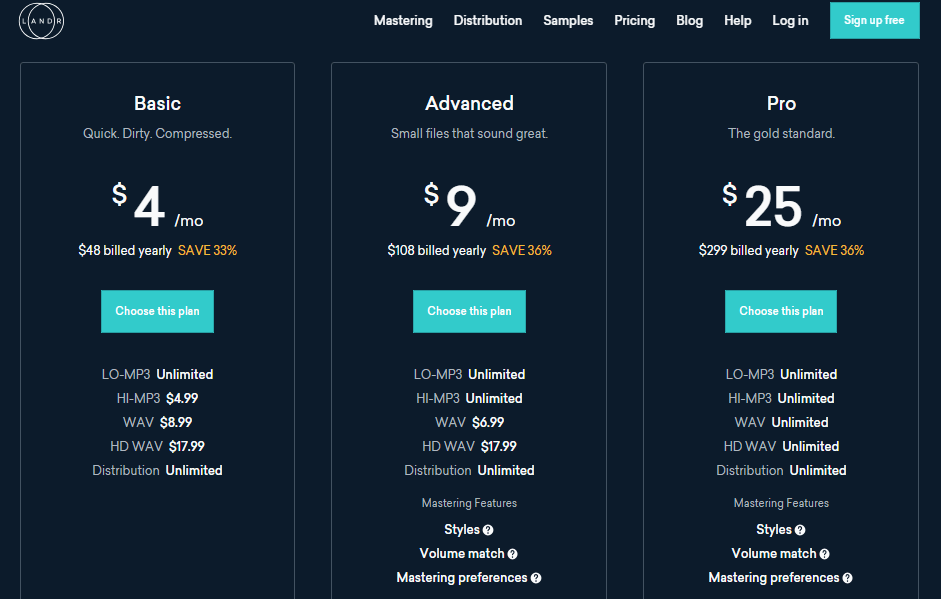Click the Log in link

coord(790,20)
